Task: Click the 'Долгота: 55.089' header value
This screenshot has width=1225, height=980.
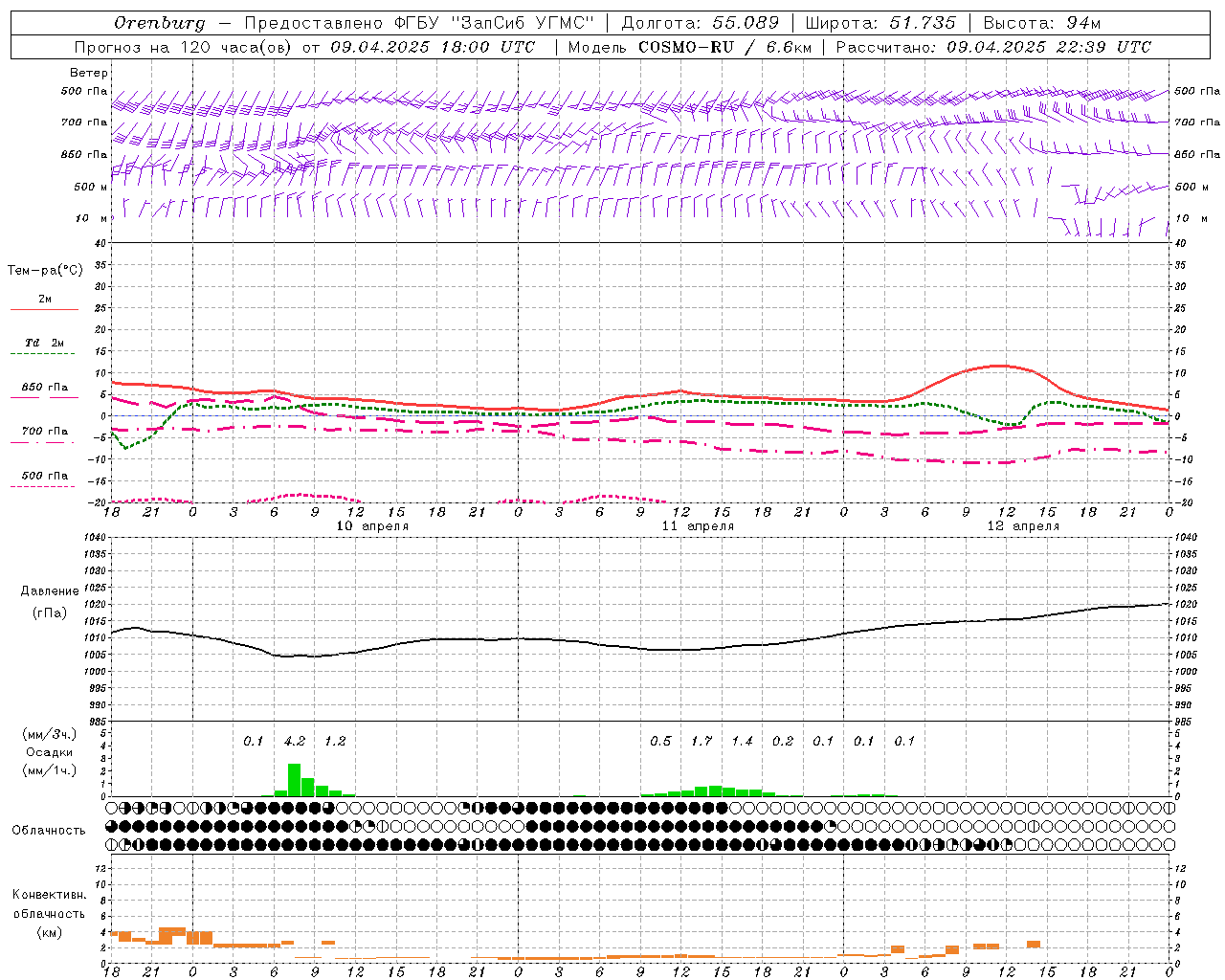Action: pyautogui.click(x=701, y=23)
